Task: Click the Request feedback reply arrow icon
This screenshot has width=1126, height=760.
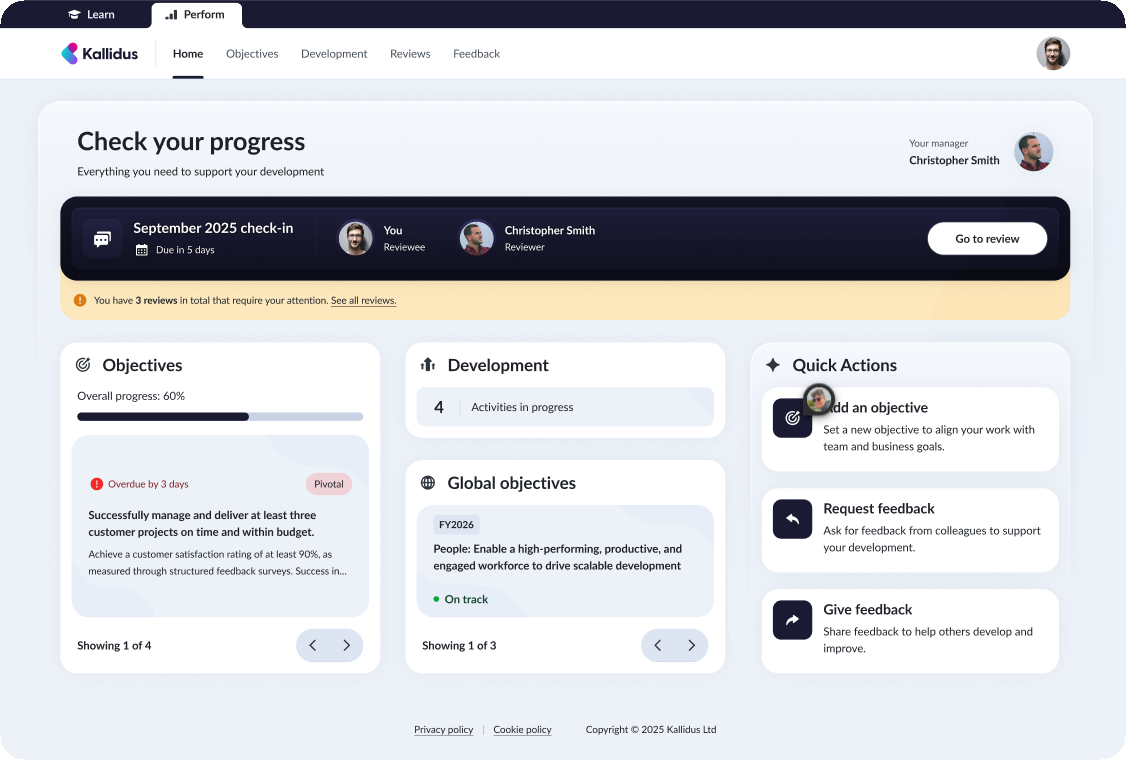Action: click(792, 519)
